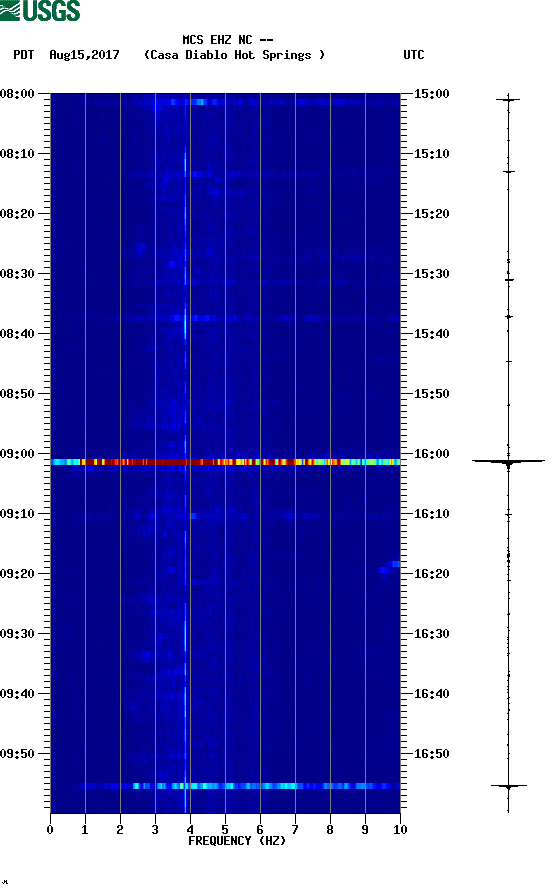
Task: Click the 16:00 UTC time label
Action: [431, 454]
